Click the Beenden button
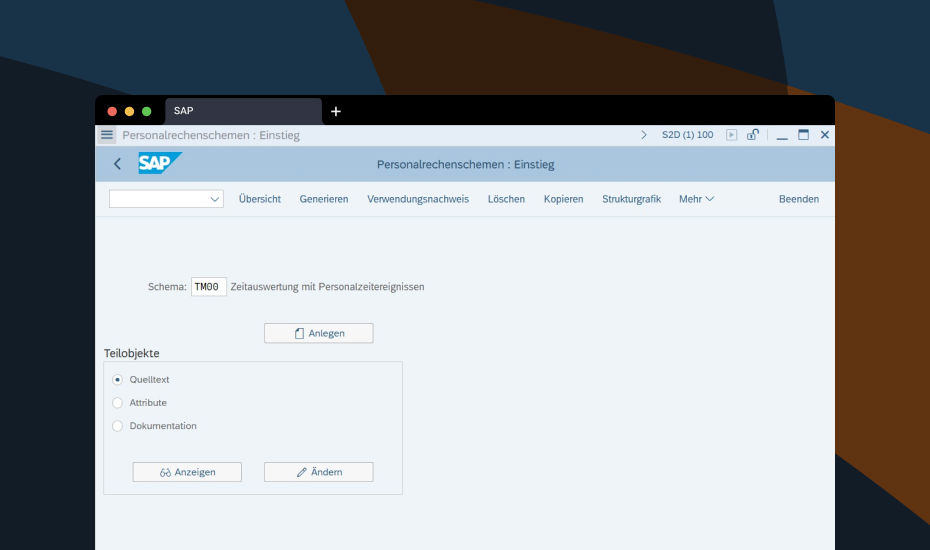 coord(798,199)
